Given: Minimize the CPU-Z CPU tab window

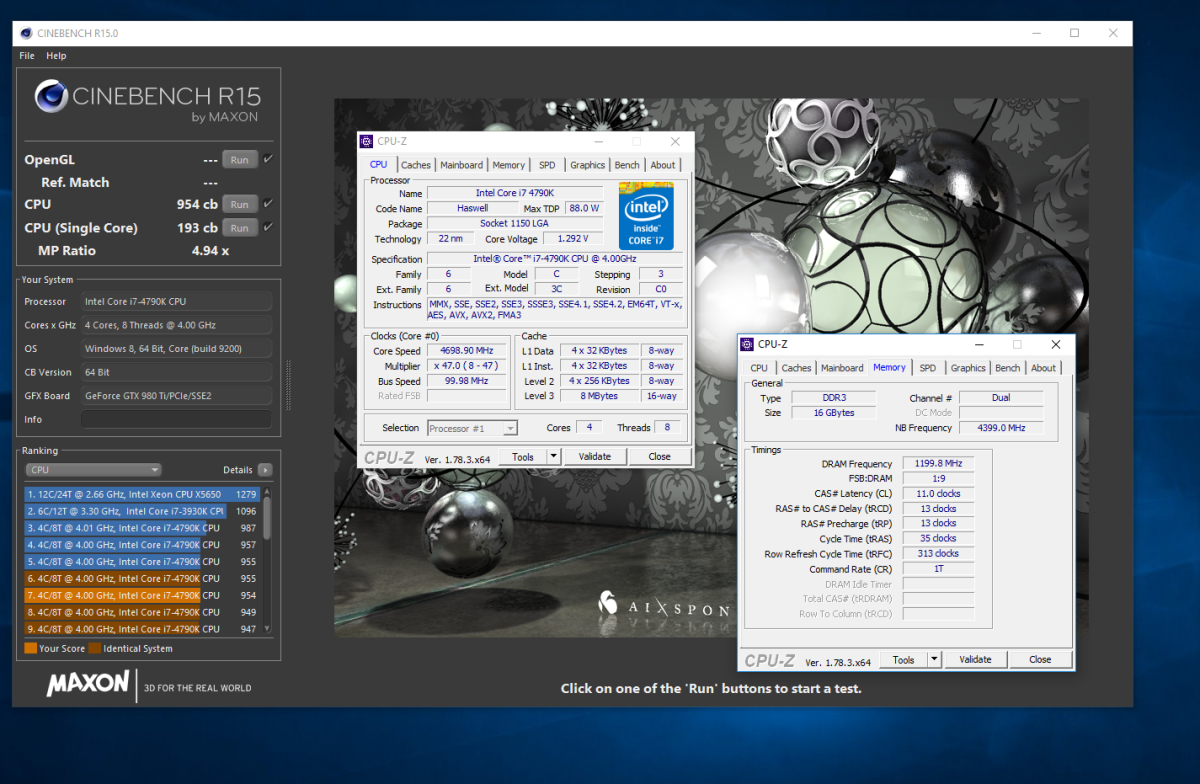Looking at the screenshot, I should (600, 142).
